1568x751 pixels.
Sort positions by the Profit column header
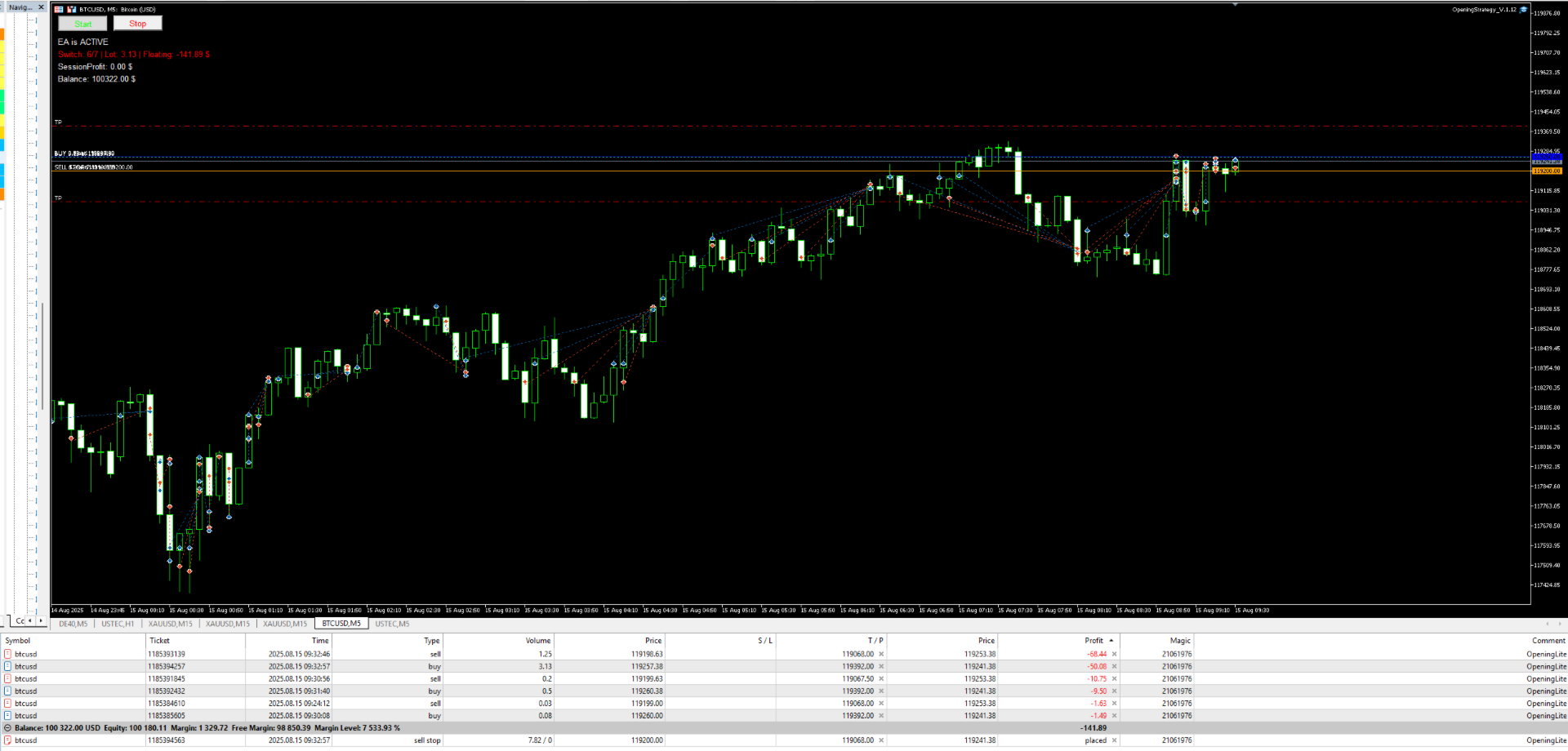1094,641
